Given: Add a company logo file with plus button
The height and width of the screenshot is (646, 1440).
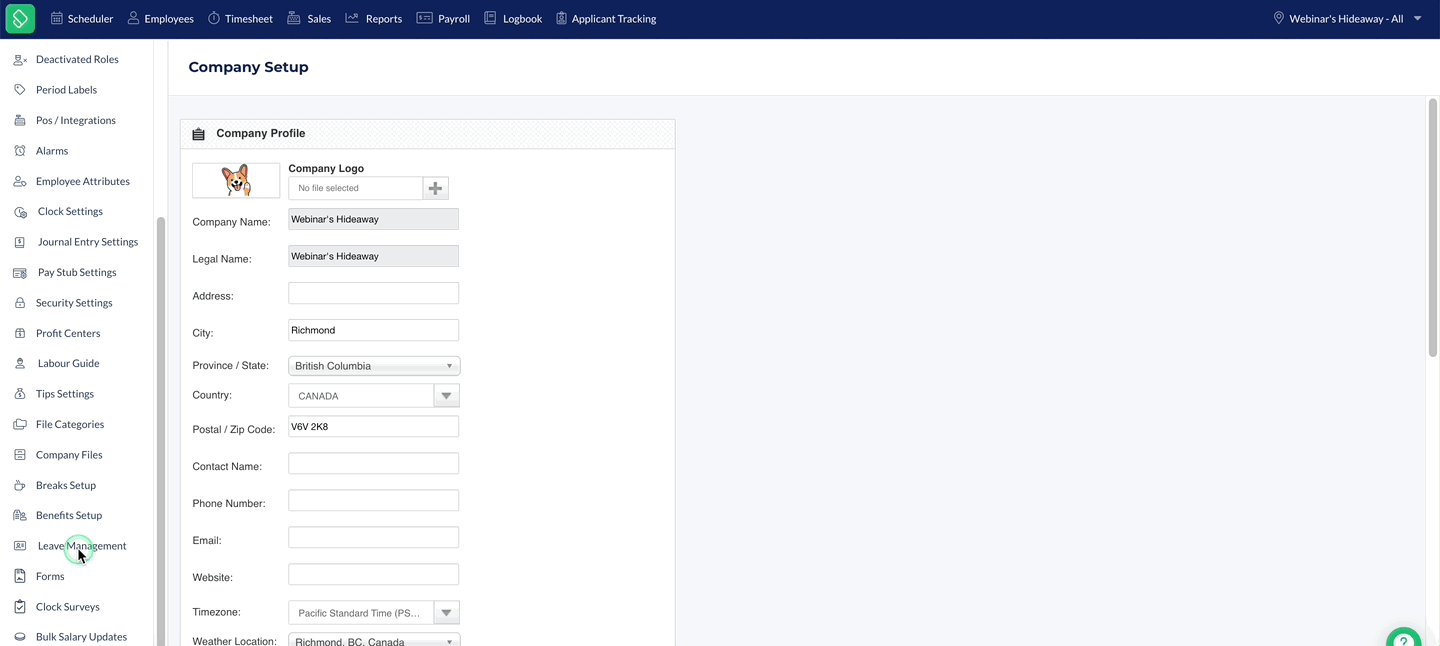Looking at the screenshot, I should tap(435, 188).
